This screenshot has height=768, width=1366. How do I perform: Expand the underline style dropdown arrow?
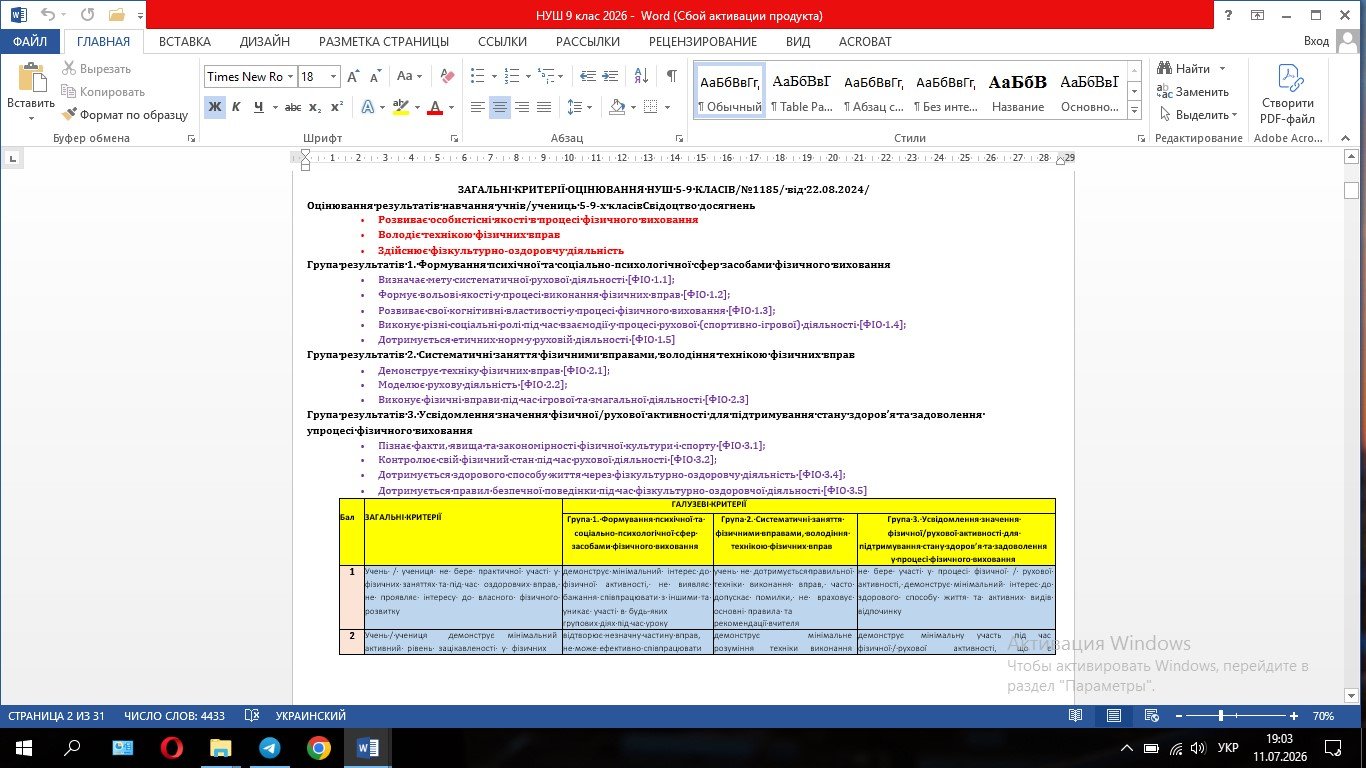[274, 107]
